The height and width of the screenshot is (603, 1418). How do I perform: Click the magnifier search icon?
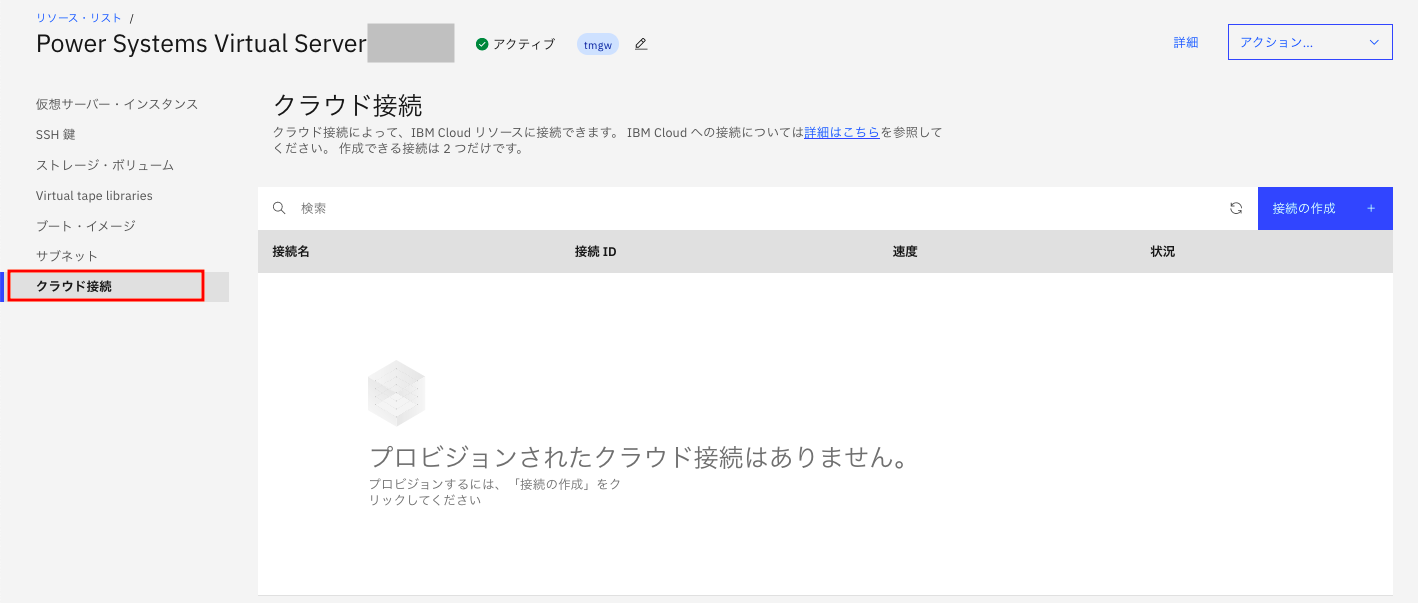click(x=279, y=208)
